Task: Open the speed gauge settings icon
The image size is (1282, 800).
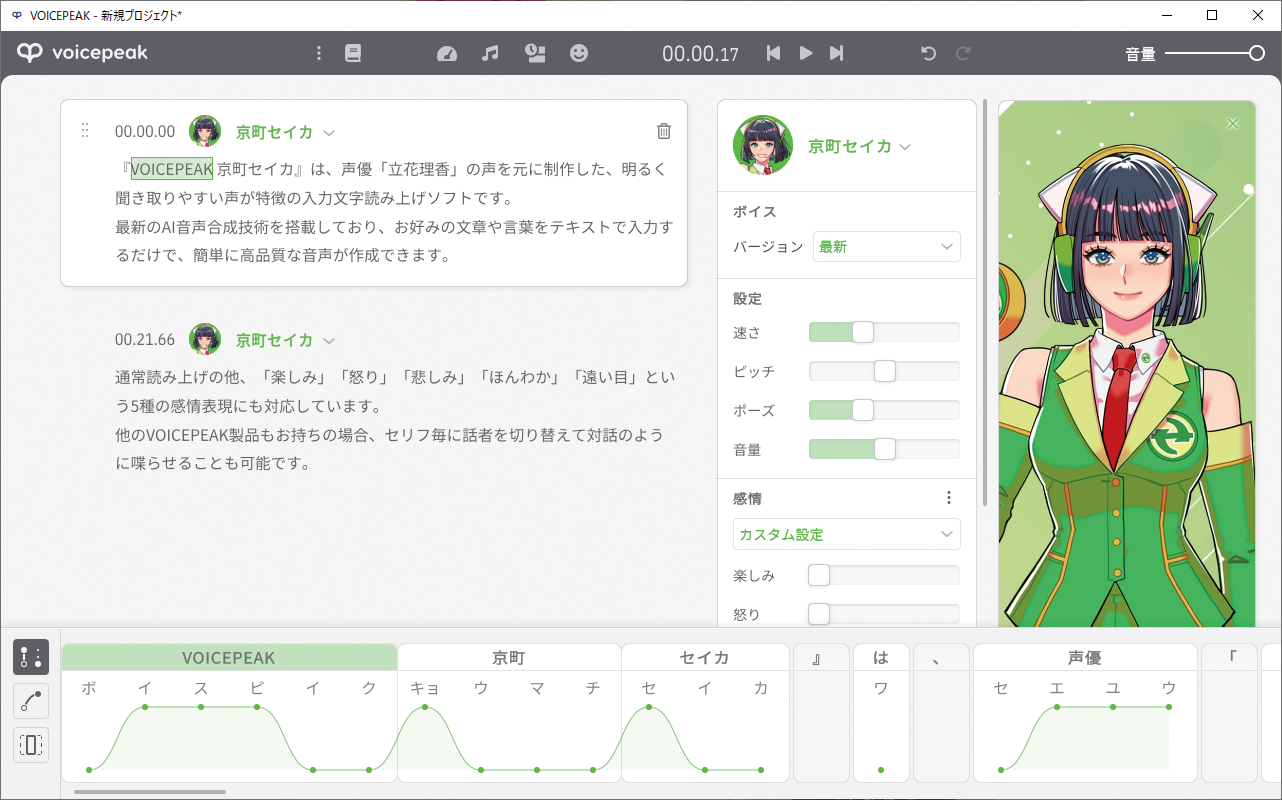Action: (x=447, y=53)
